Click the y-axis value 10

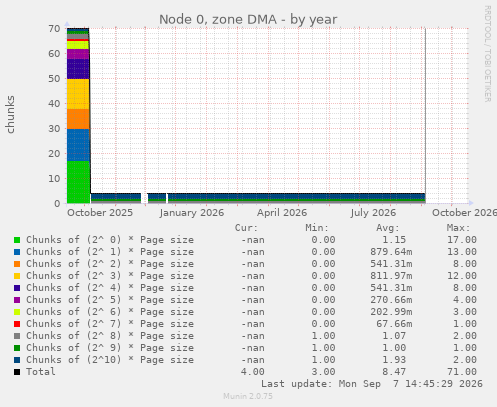coord(54,179)
